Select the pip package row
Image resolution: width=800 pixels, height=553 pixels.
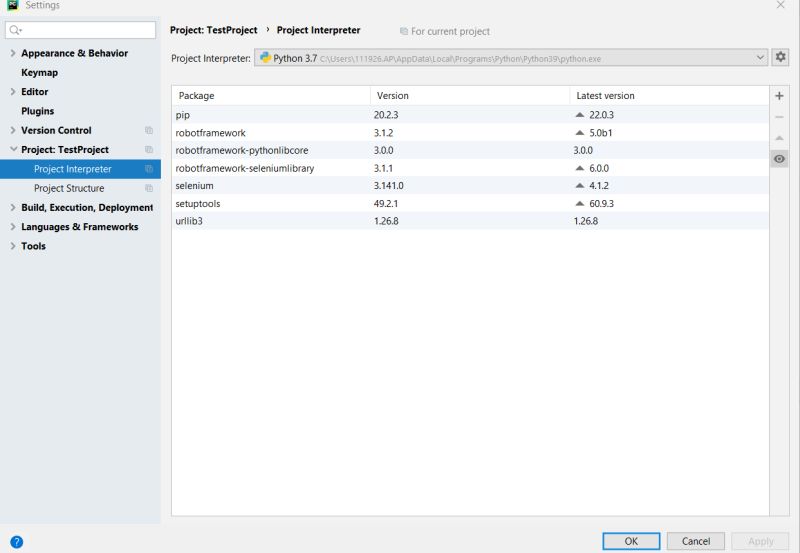470,115
